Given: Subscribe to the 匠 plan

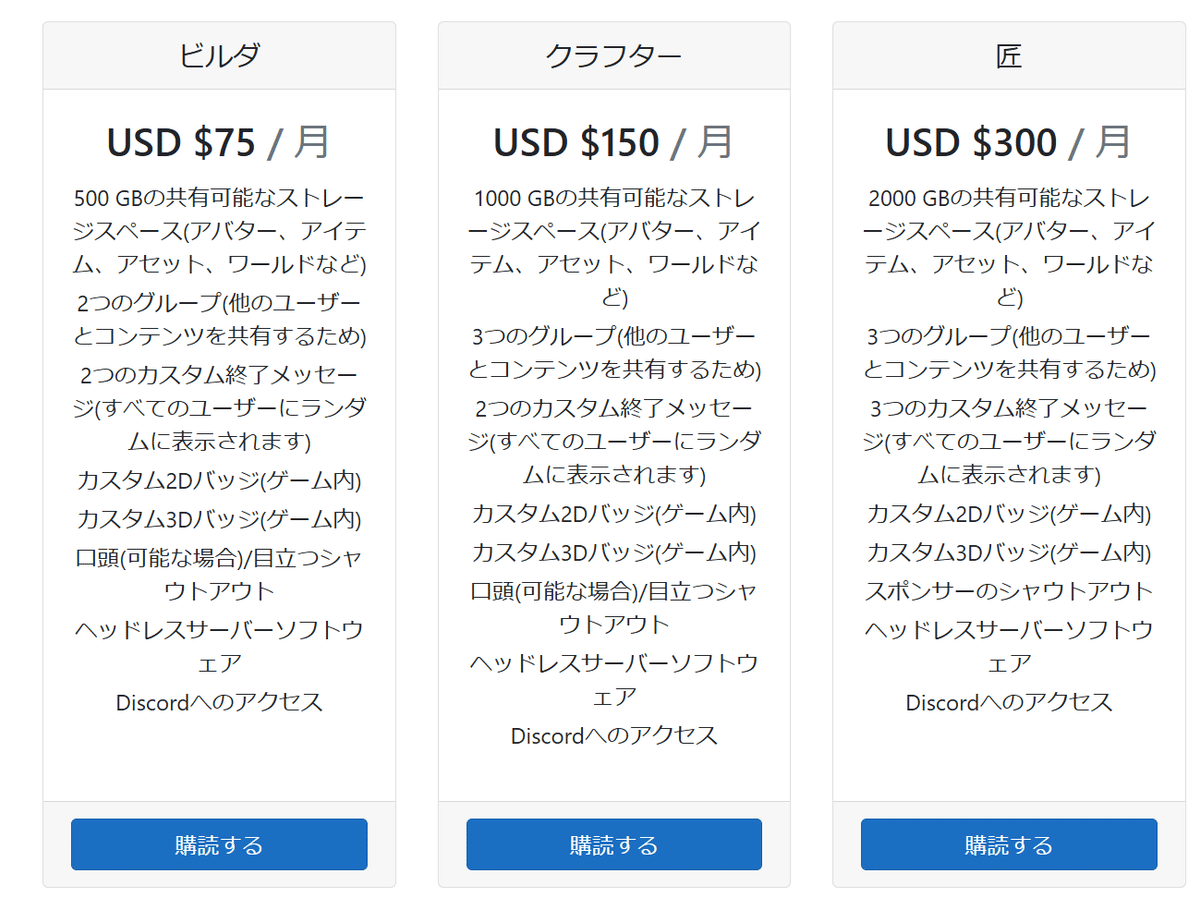Looking at the screenshot, I should tap(1009, 844).
